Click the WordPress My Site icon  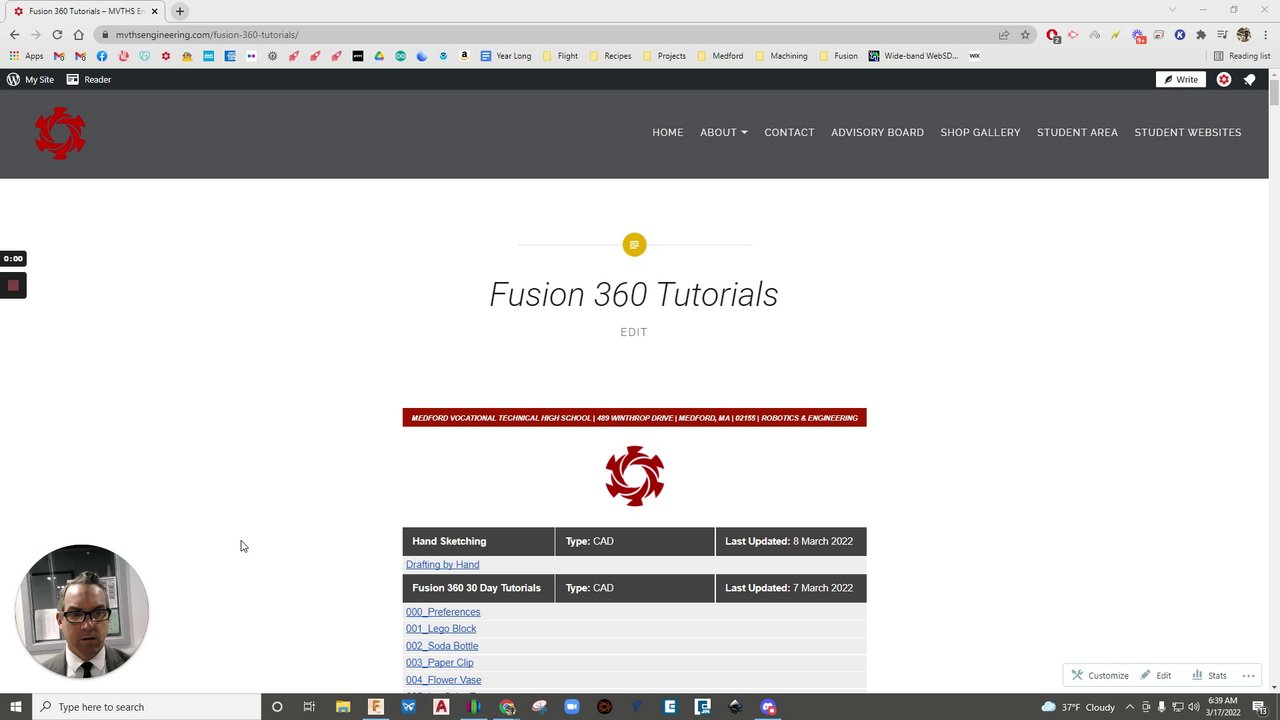click(x=30, y=79)
